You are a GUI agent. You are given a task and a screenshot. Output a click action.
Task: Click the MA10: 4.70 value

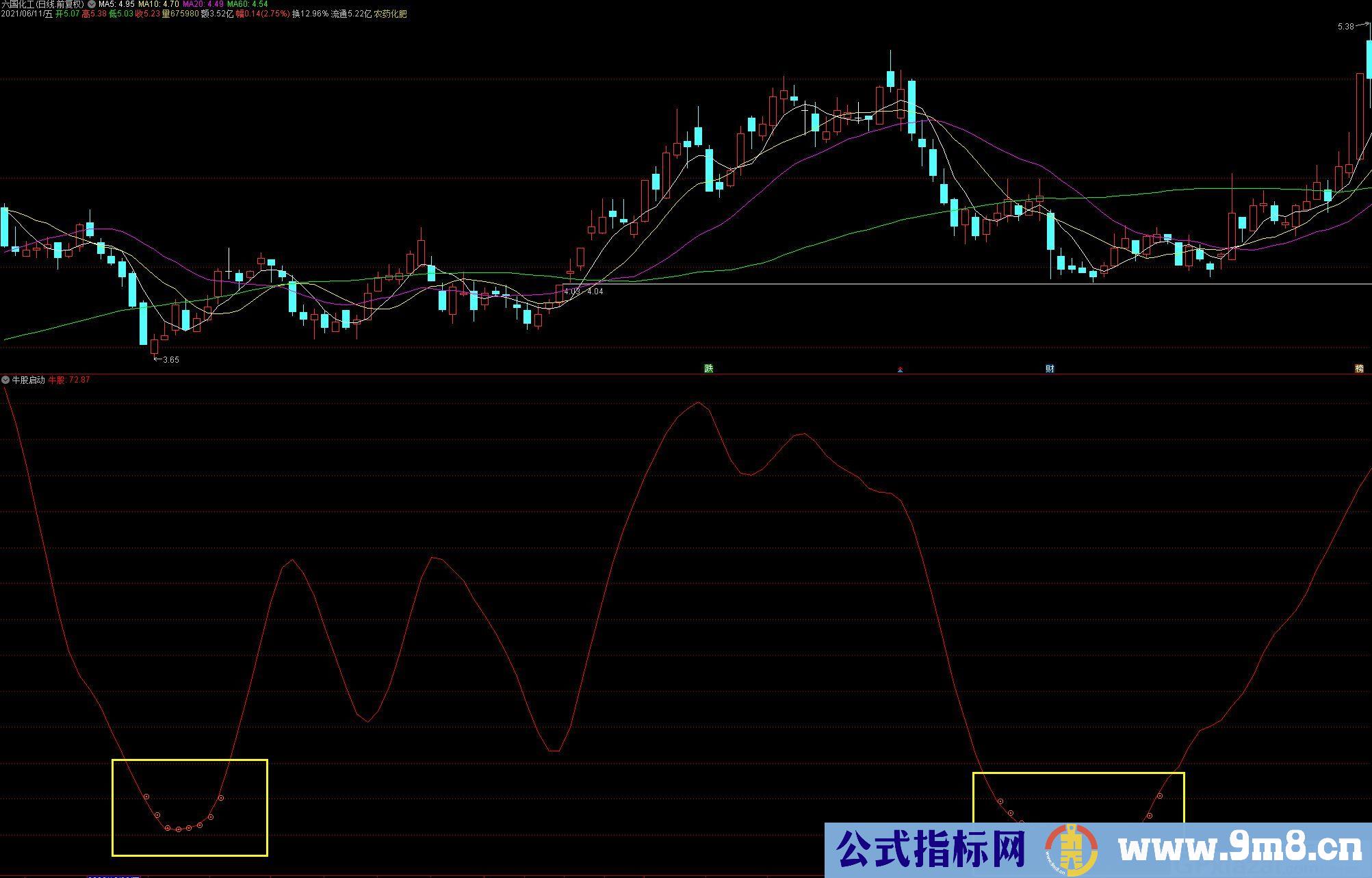(x=158, y=4)
